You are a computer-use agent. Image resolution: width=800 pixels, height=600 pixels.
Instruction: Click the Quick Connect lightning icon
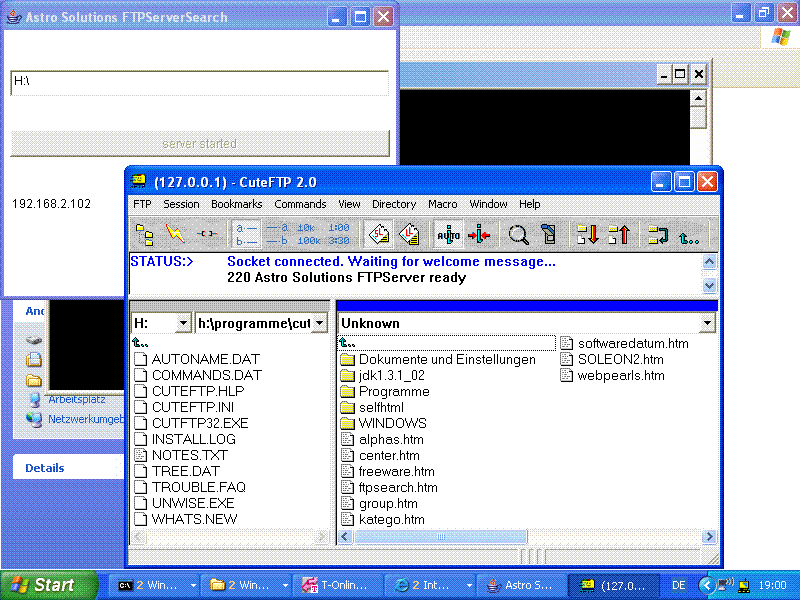(x=175, y=234)
